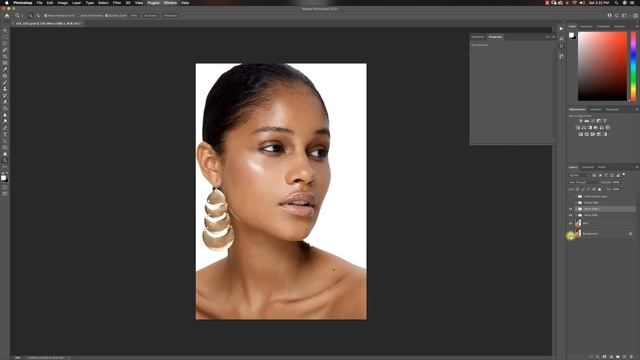Click the Home icon in options bar
Screen dimensions: 640x360
pos(7,16)
